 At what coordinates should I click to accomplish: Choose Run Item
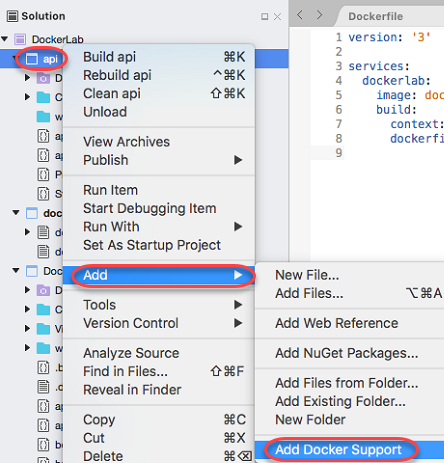[x=159, y=190]
